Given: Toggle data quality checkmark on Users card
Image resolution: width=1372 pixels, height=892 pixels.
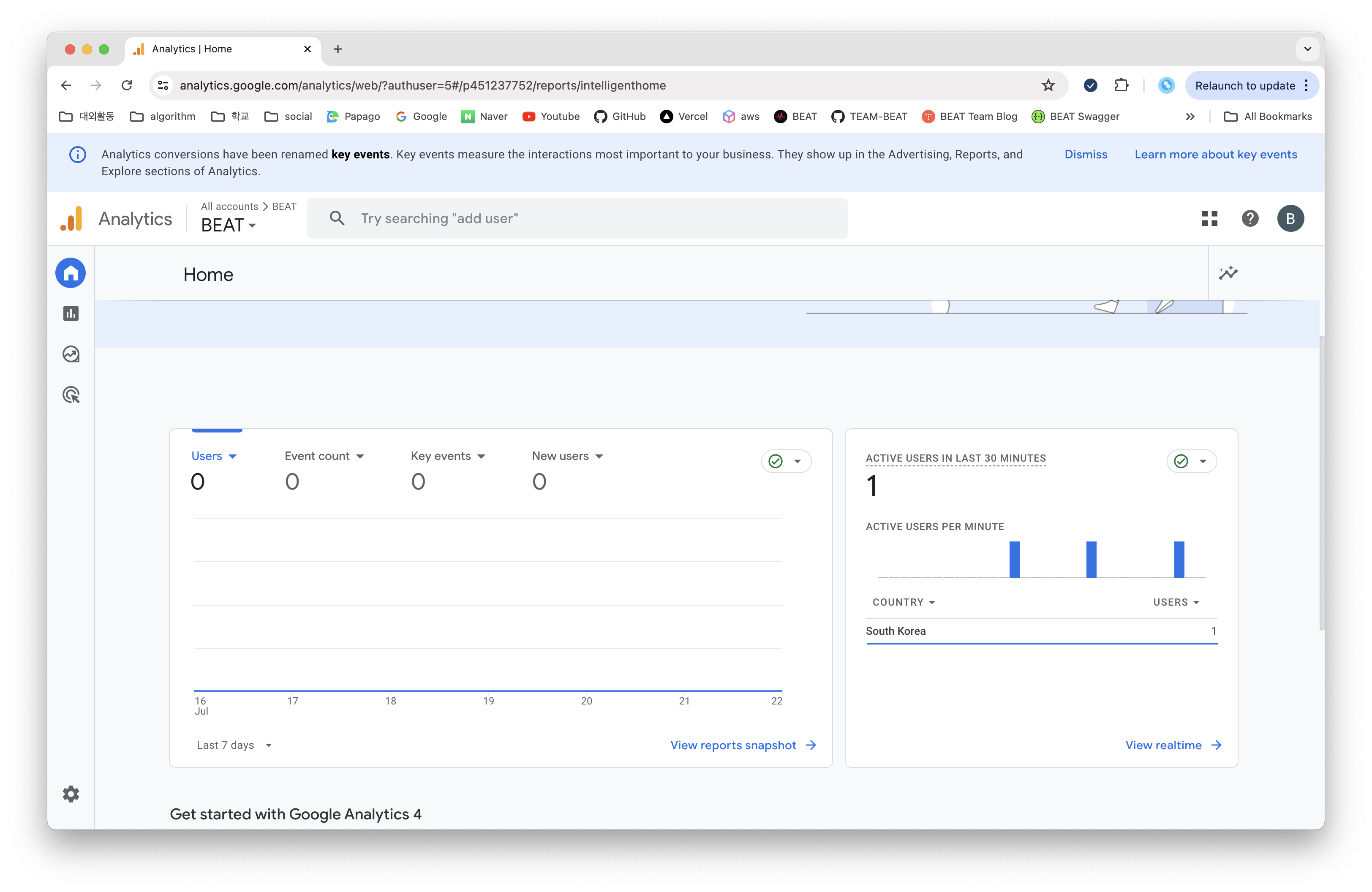Looking at the screenshot, I should click(x=786, y=461).
